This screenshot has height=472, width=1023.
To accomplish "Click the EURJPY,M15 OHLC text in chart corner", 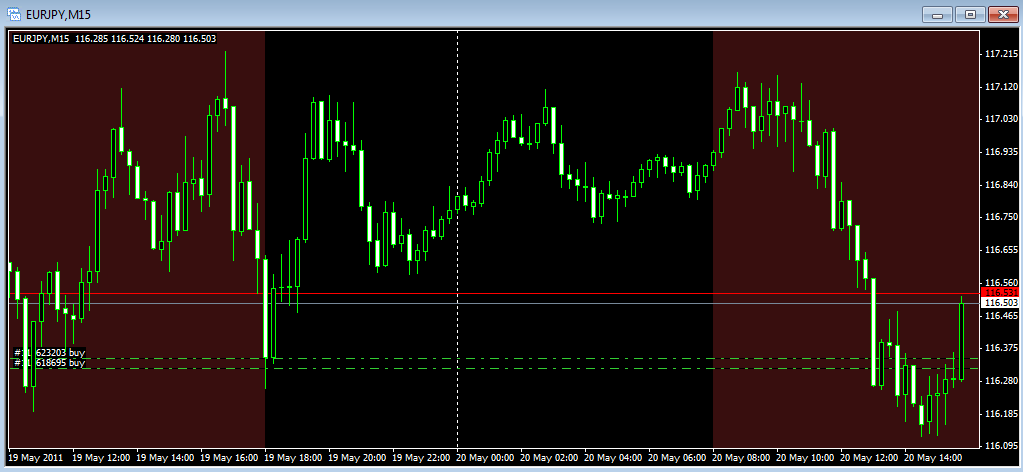I will point(115,39).
